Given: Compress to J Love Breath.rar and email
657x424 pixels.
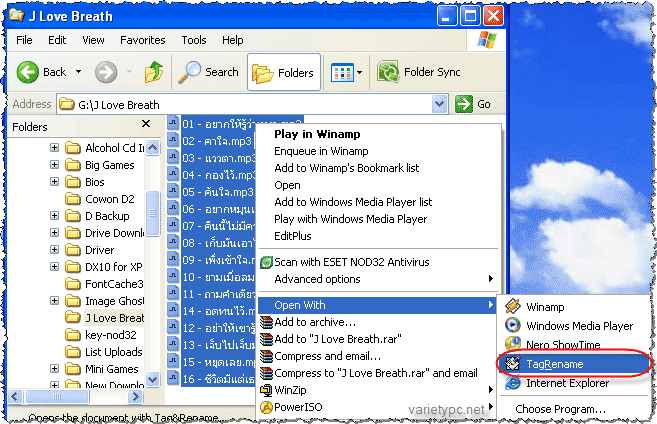Looking at the screenshot, I should click(x=379, y=373).
